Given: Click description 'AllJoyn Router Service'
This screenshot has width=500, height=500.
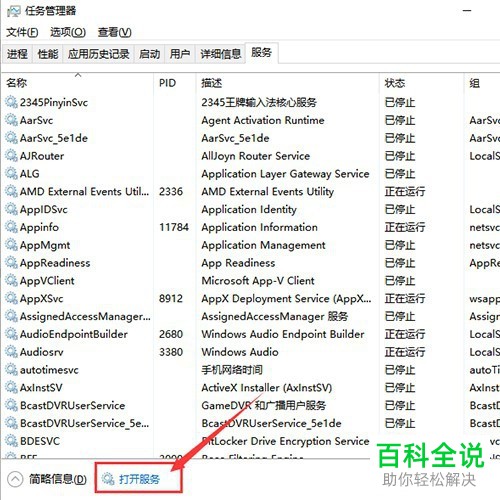Looking at the screenshot, I should point(256,156).
